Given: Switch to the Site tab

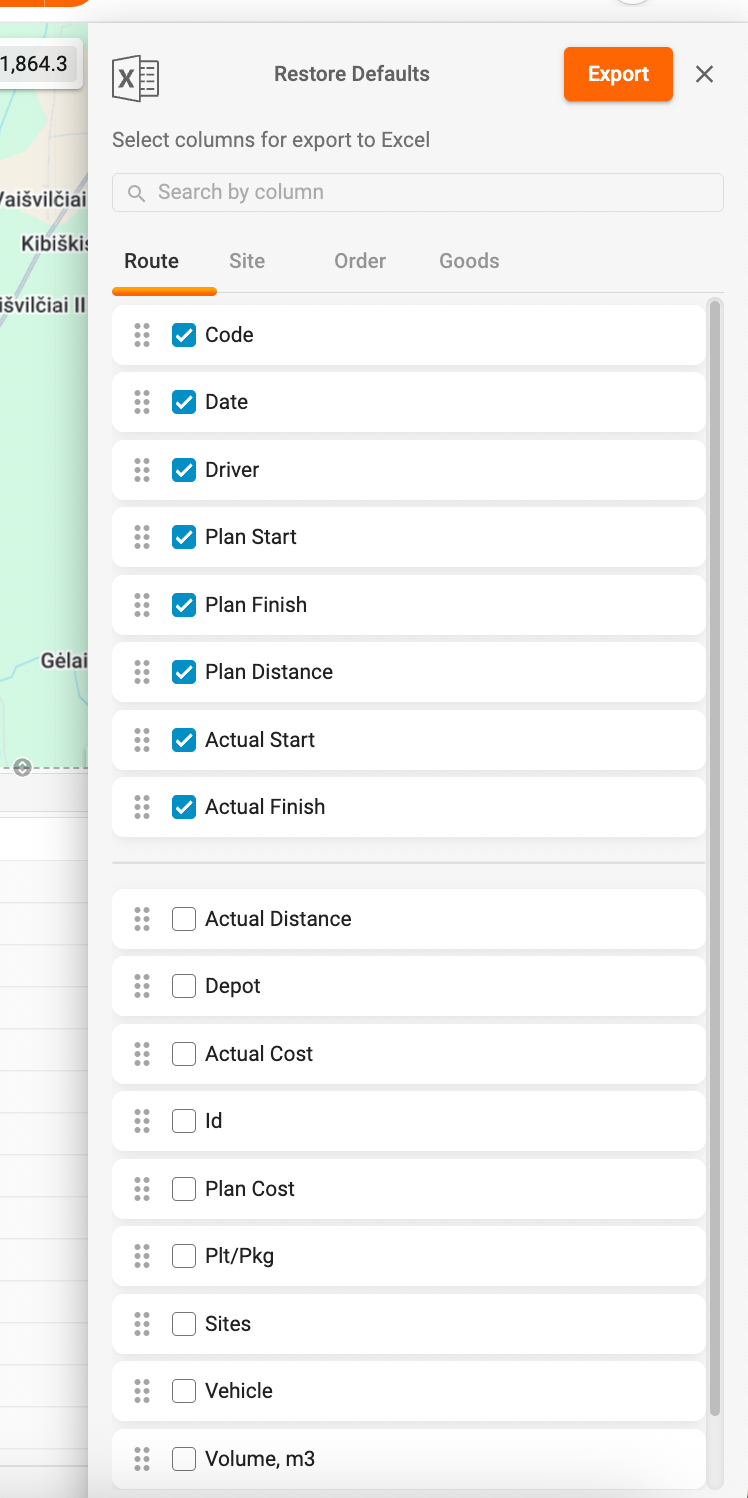Looking at the screenshot, I should pyautogui.click(x=247, y=261).
